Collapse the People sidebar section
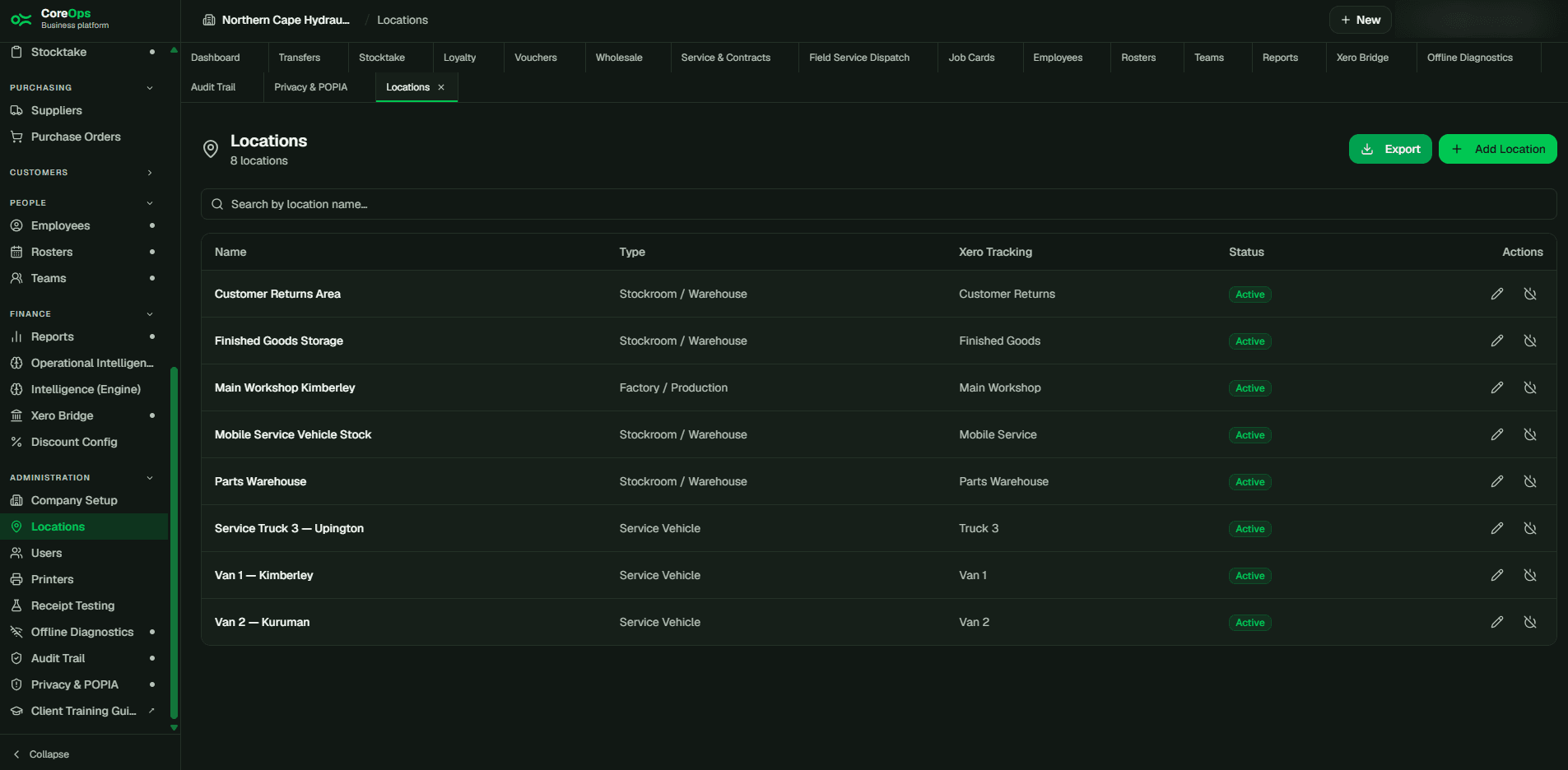The image size is (1568, 770). coord(150,203)
